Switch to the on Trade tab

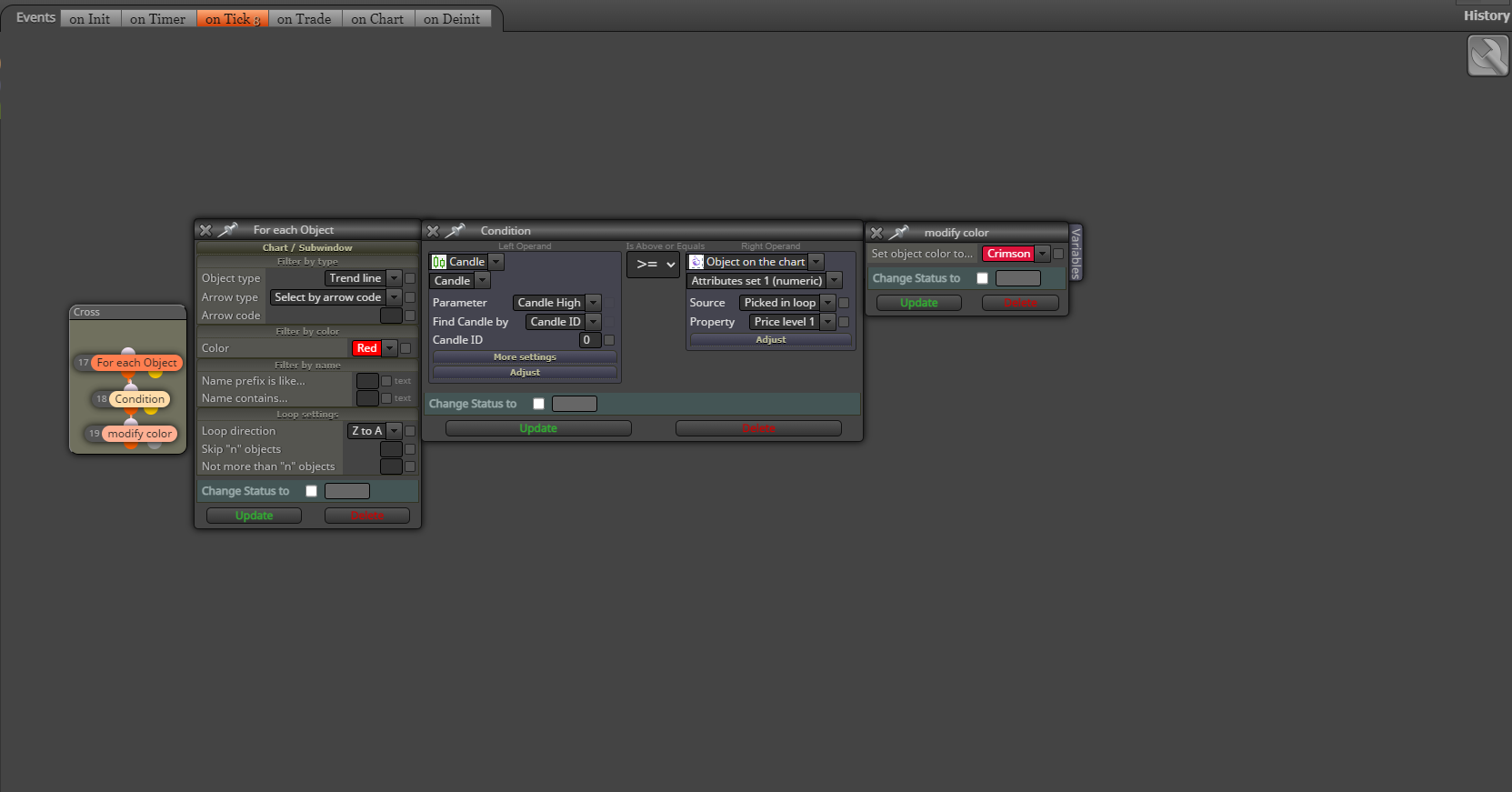coord(305,19)
